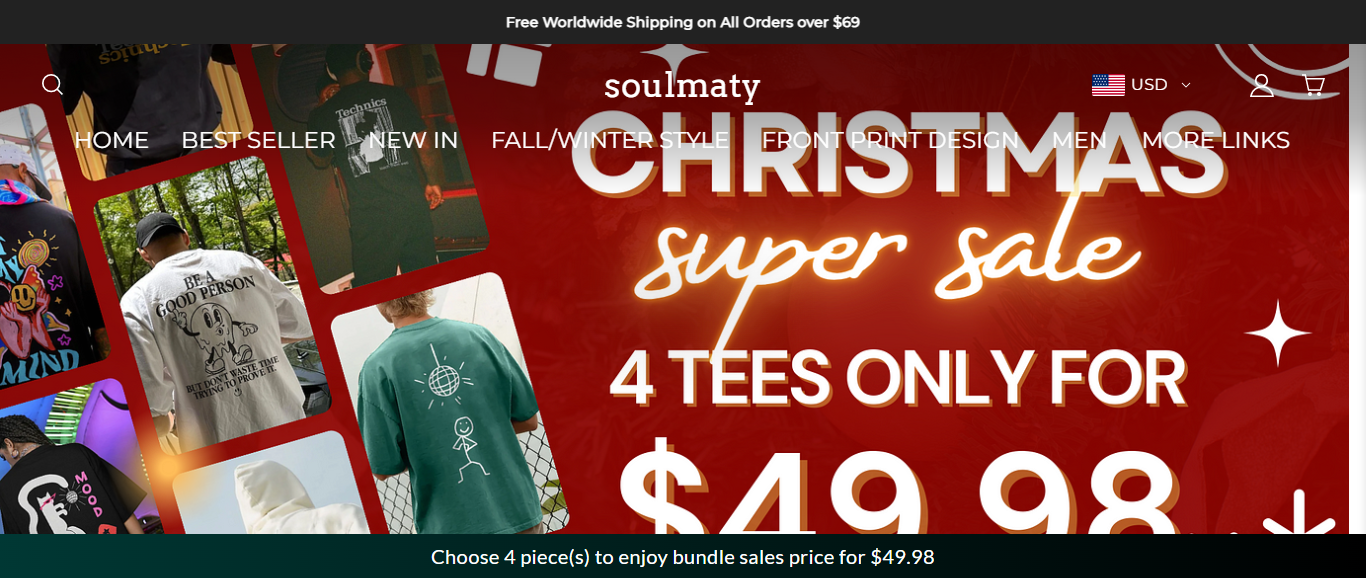Open the search magnifier icon
1366x578 pixels.
pyautogui.click(x=53, y=85)
